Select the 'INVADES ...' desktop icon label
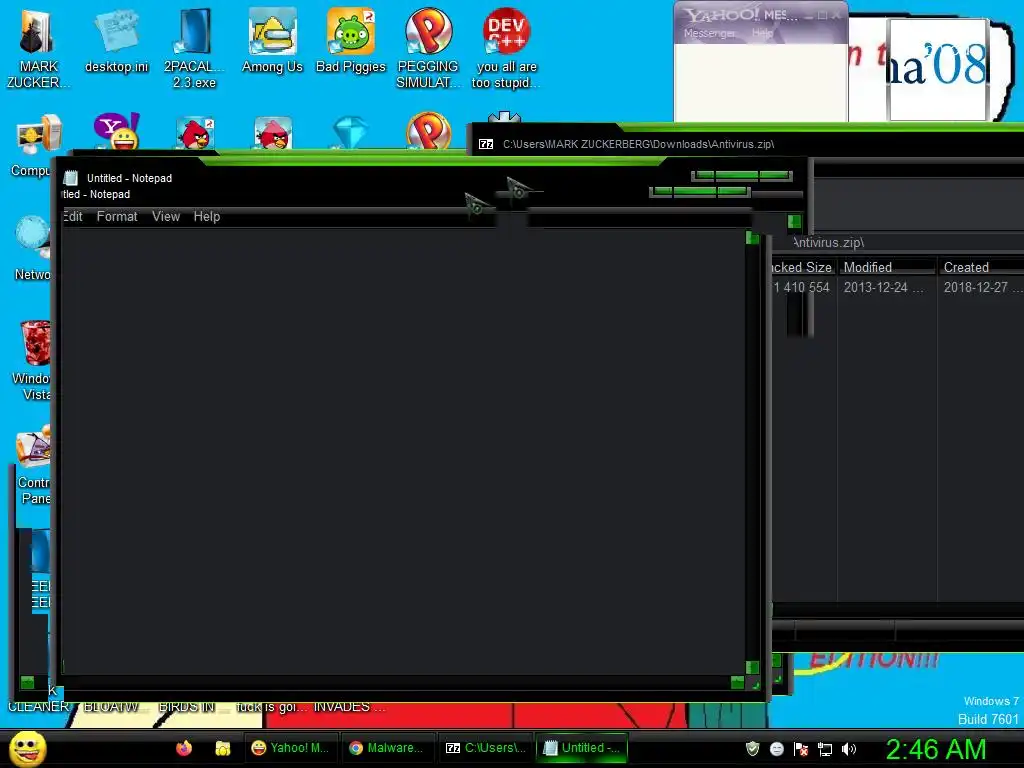Viewport: 1024px width, 768px height. click(x=349, y=707)
